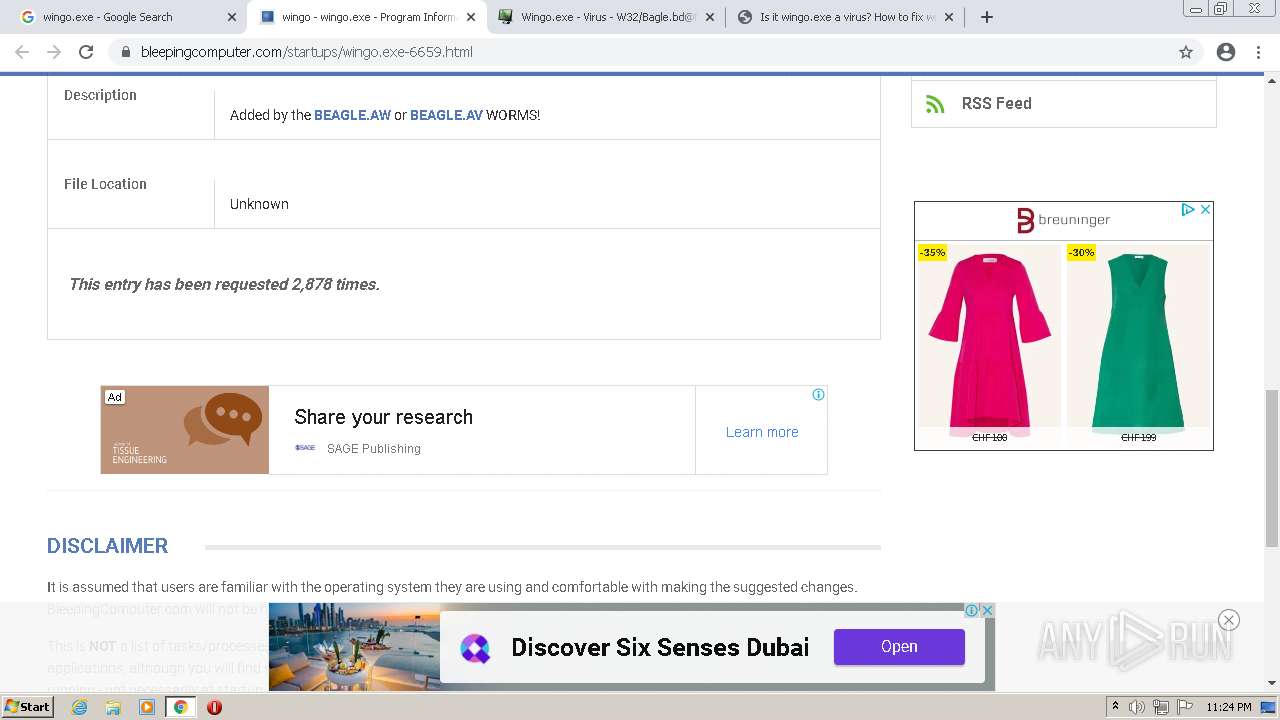Click the 11:24 PM taskbar clock

click(x=1229, y=707)
